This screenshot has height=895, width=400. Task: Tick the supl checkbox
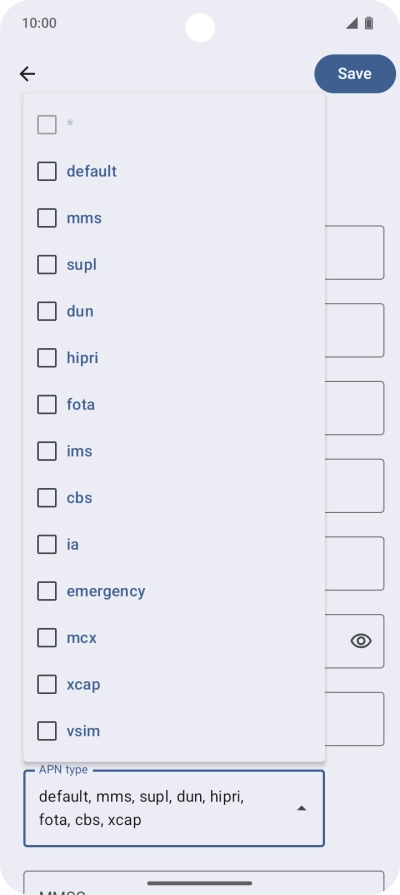[47, 265]
